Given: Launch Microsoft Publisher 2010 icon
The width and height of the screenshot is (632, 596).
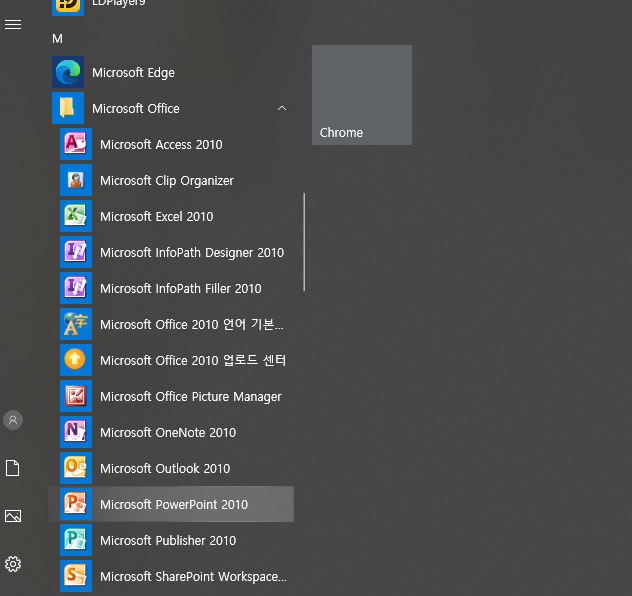Looking at the screenshot, I should 76,540.
